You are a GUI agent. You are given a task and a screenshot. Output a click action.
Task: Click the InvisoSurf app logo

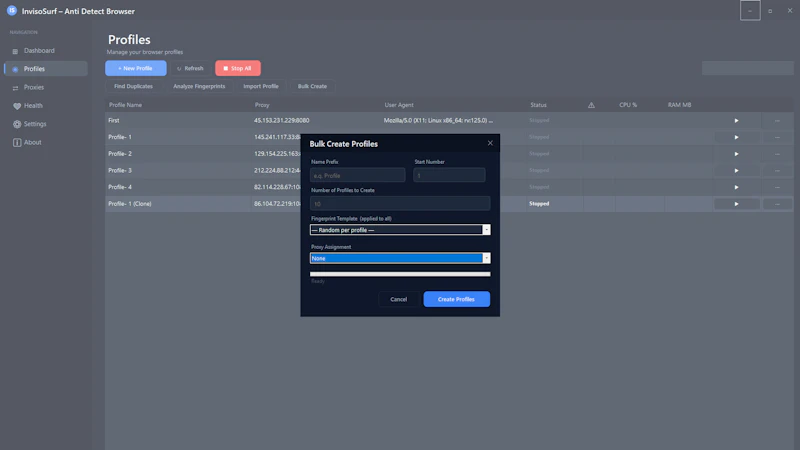(x=11, y=11)
